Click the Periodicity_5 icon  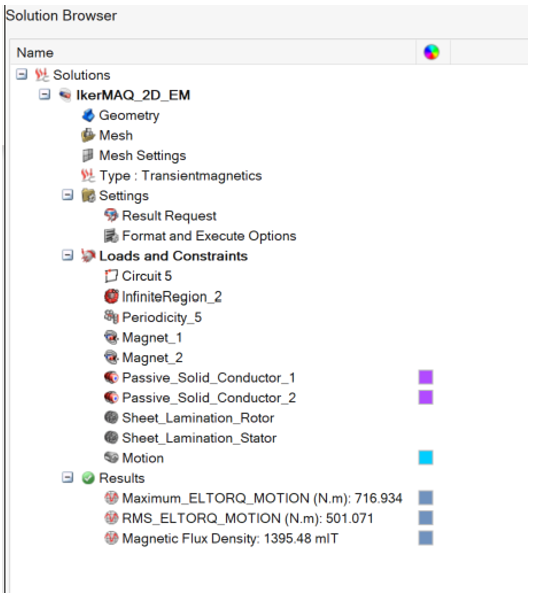point(111,317)
